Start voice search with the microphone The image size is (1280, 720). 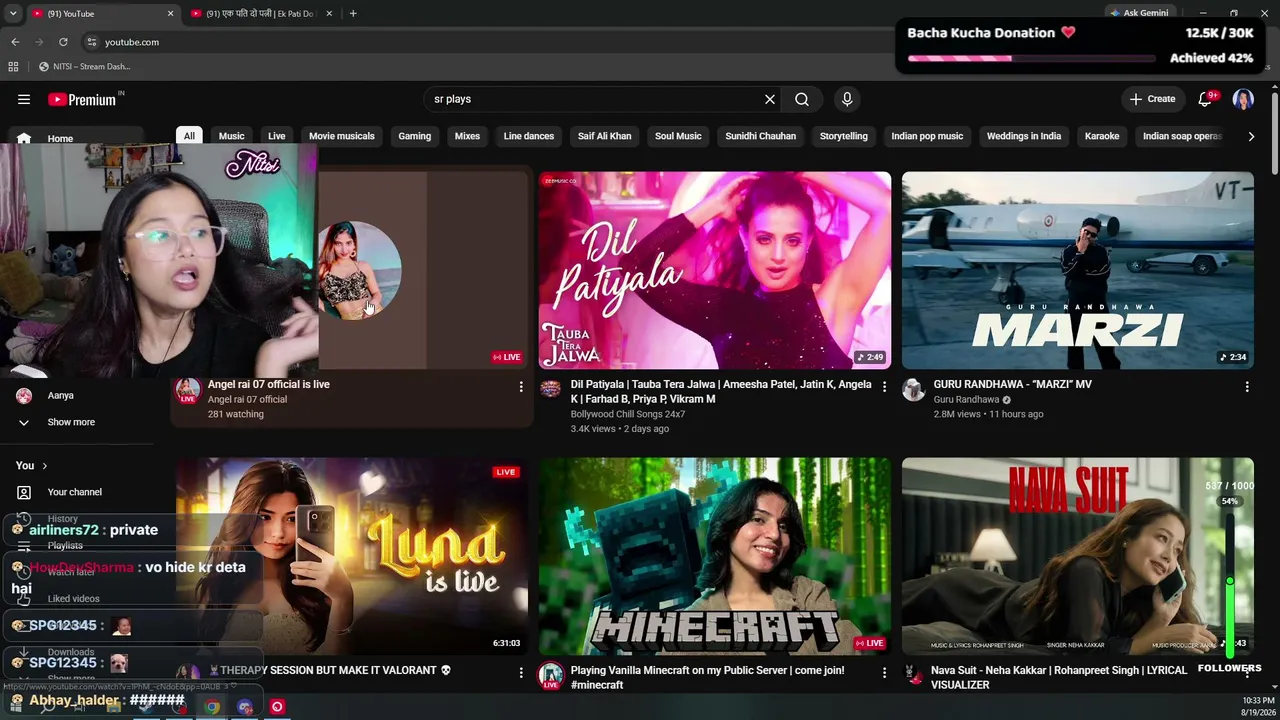(847, 99)
